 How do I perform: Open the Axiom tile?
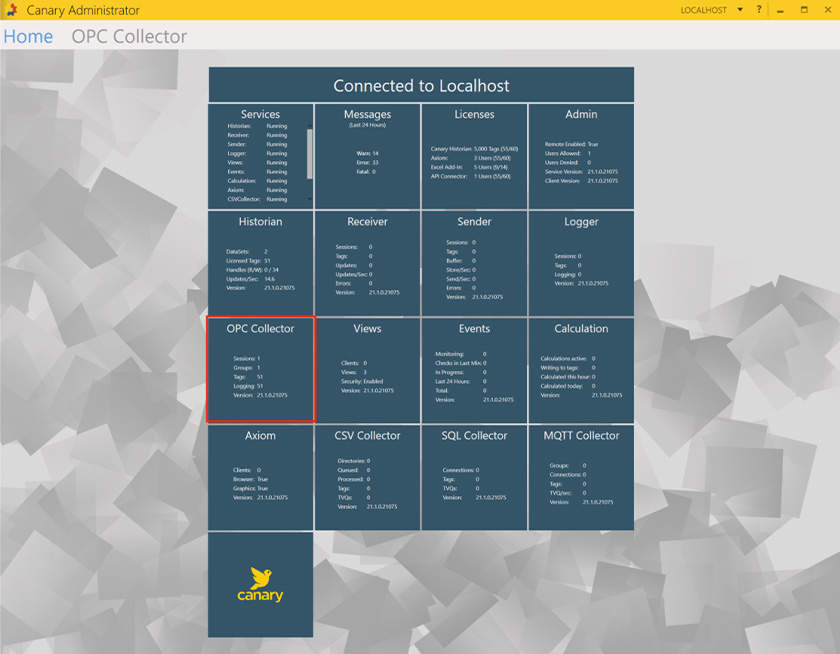tap(260, 477)
